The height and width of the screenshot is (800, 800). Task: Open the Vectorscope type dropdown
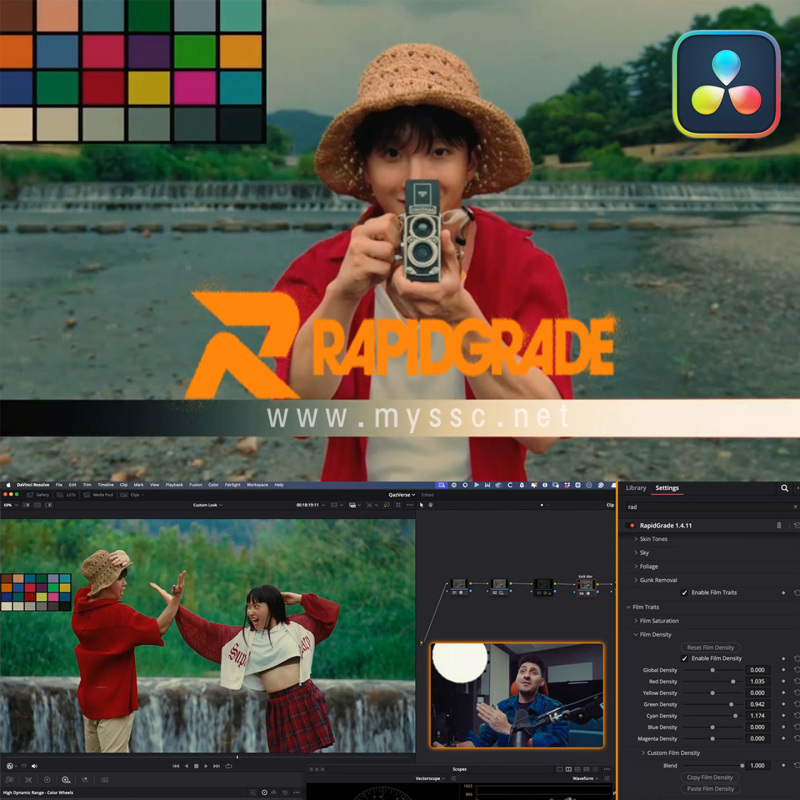tap(430, 779)
